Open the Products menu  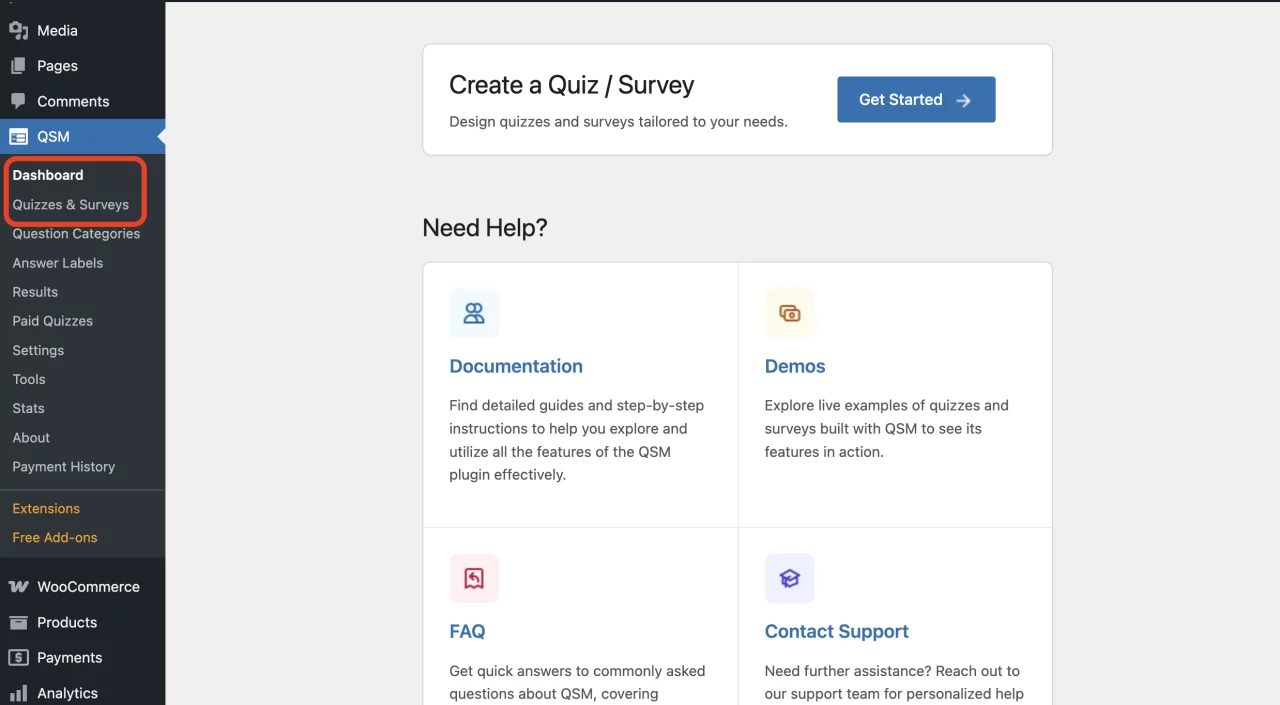pyautogui.click(x=82, y=622)
